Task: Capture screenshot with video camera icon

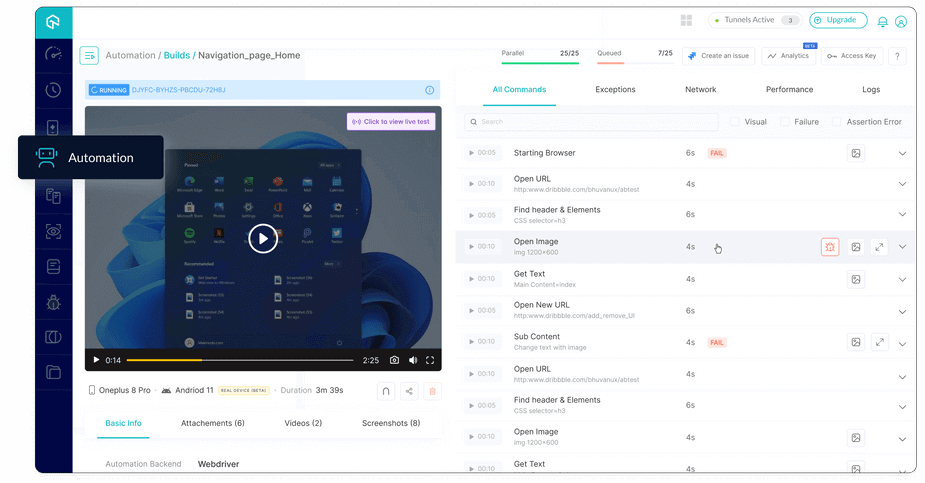Action: [394, 360]
